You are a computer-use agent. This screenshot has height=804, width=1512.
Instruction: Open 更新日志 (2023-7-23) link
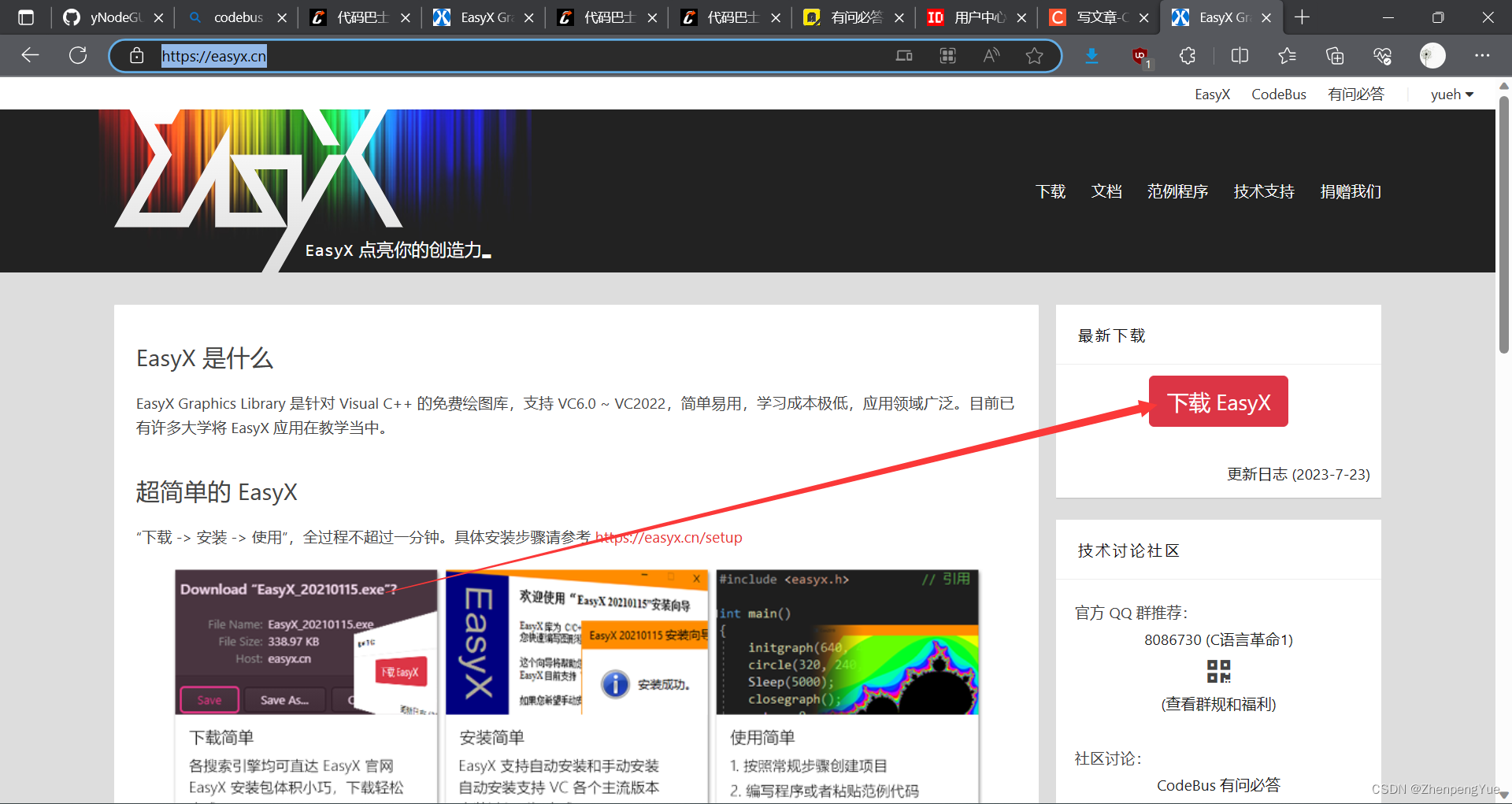(1298, 474)
